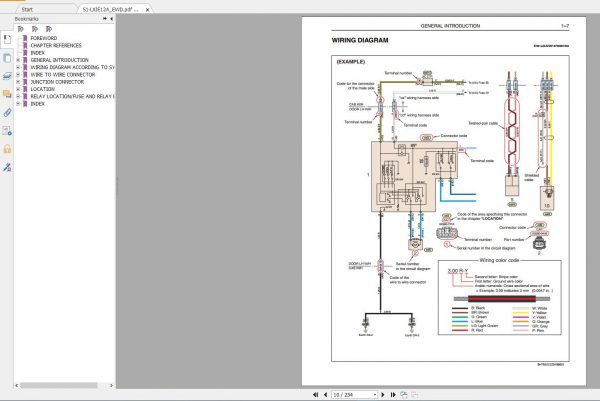Screen dimensions: 600x401
Task: Expand the WIRING DIAGRAM ACCORDING TO bookmark
Action: (18, 67)
